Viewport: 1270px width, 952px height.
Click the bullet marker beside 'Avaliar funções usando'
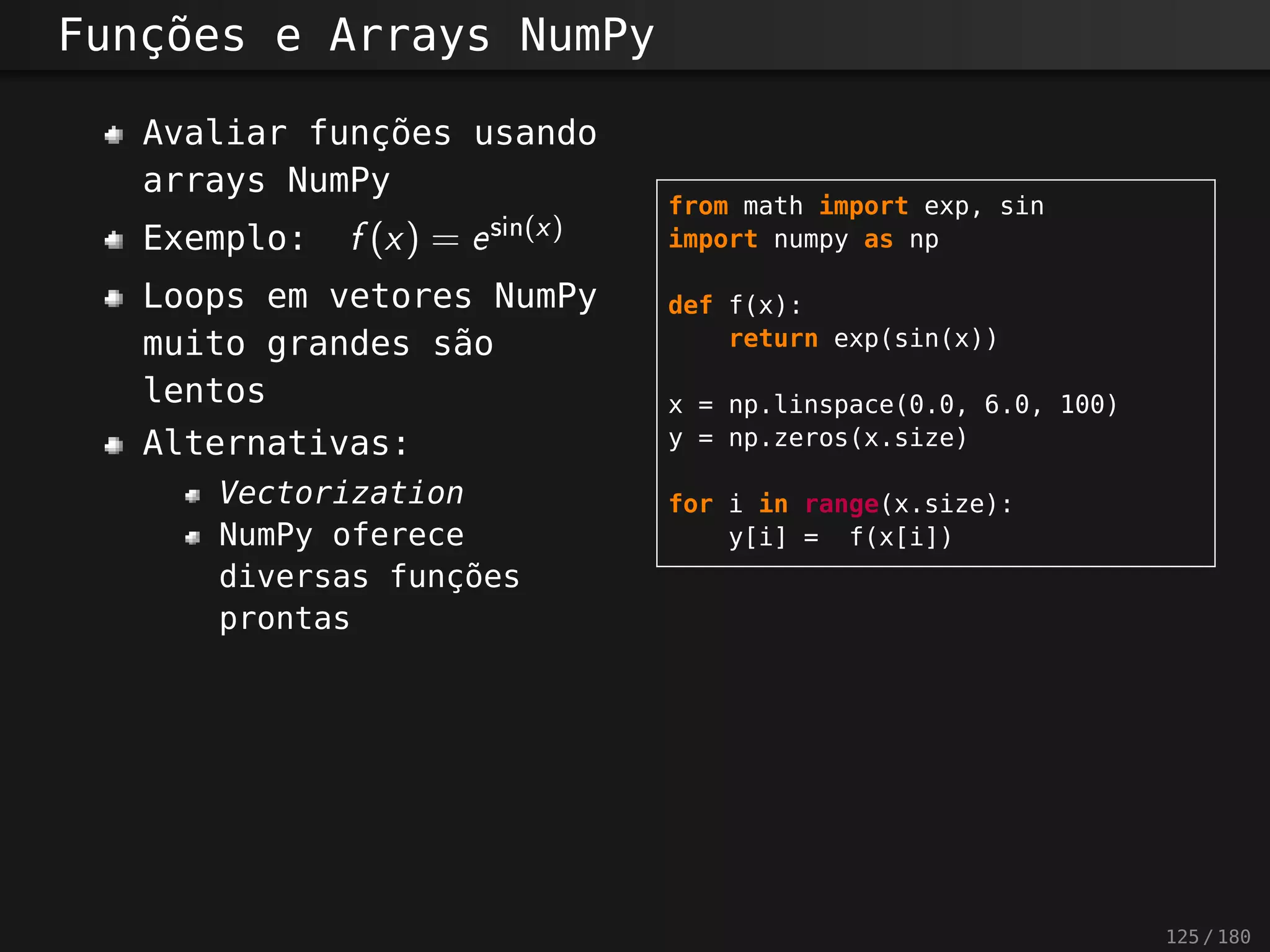[x=113, y=135]
